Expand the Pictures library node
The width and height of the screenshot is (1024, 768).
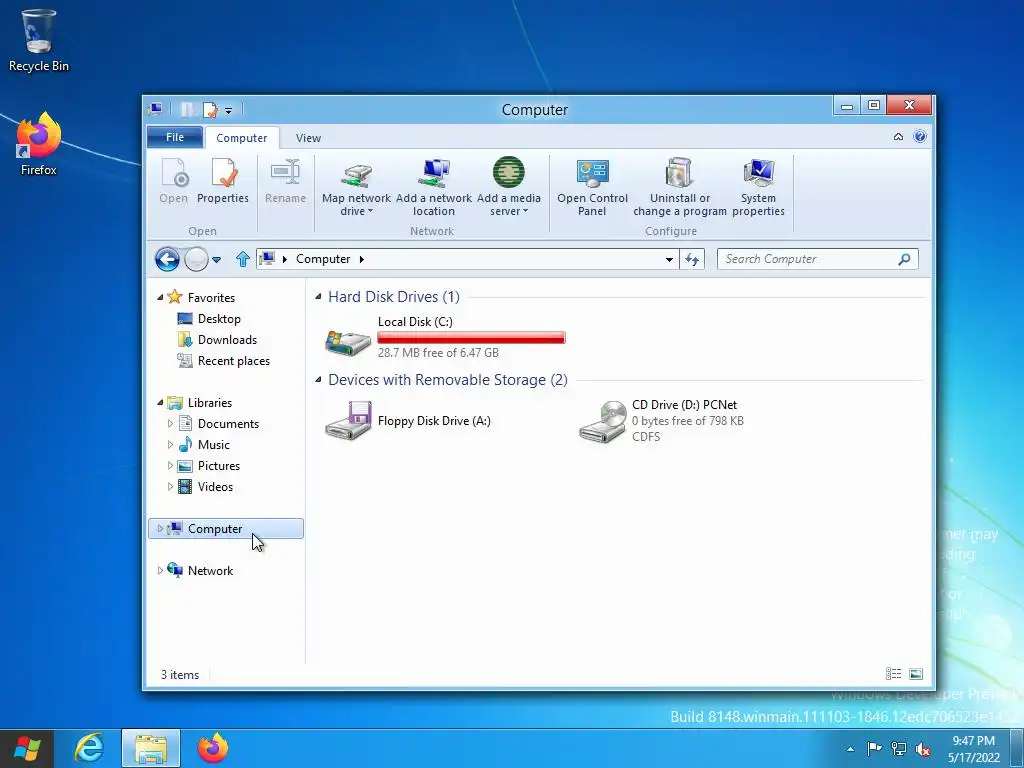coord(170,466)
